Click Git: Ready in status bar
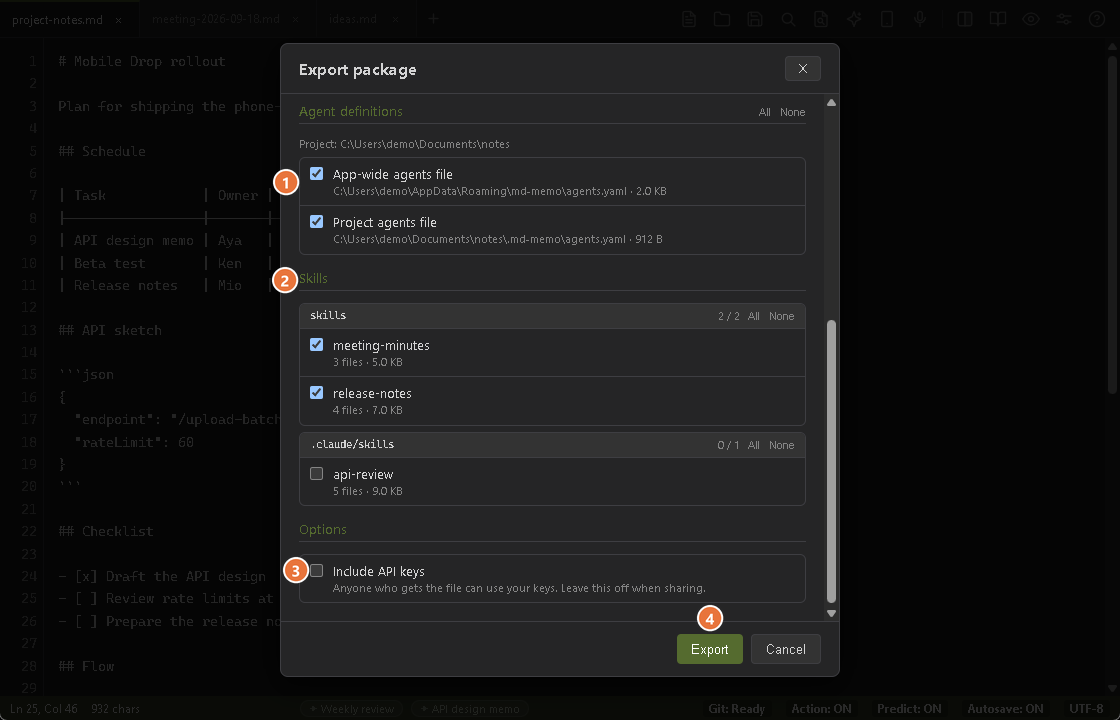This screenshot has height=720, width=1120. (x=736, y=709)
